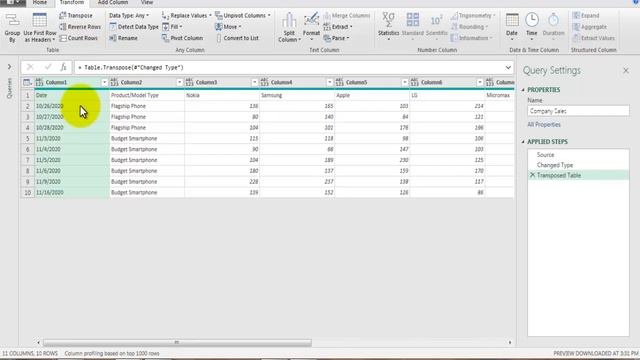Open the Column2 filter dropdown

coord(179,82)
